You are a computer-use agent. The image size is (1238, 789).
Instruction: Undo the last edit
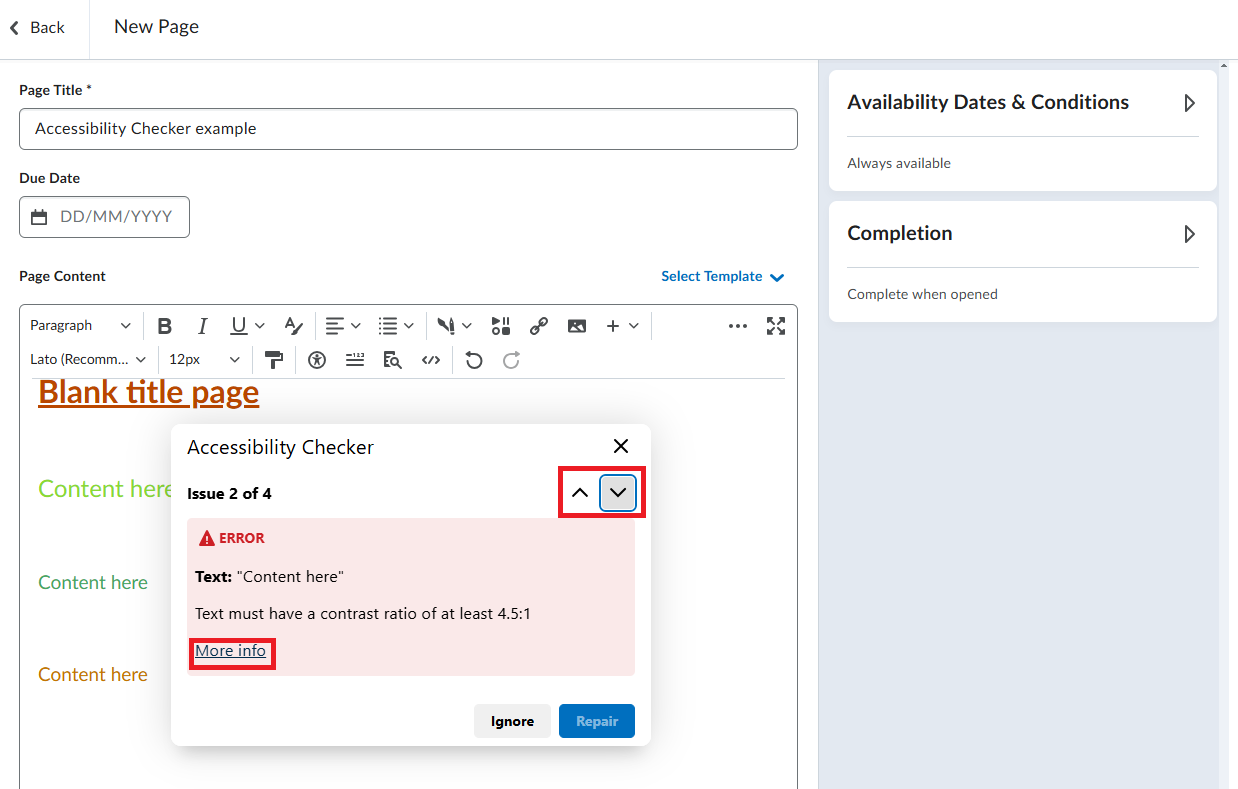474,360
